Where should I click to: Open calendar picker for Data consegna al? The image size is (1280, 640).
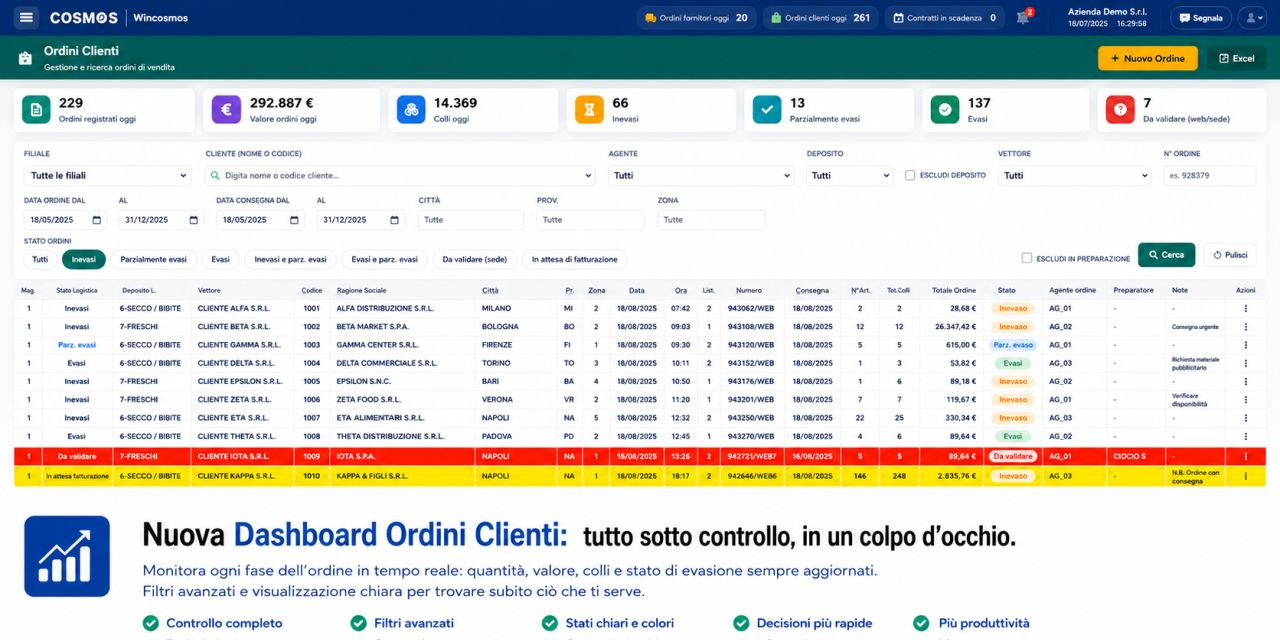point(394,220)
